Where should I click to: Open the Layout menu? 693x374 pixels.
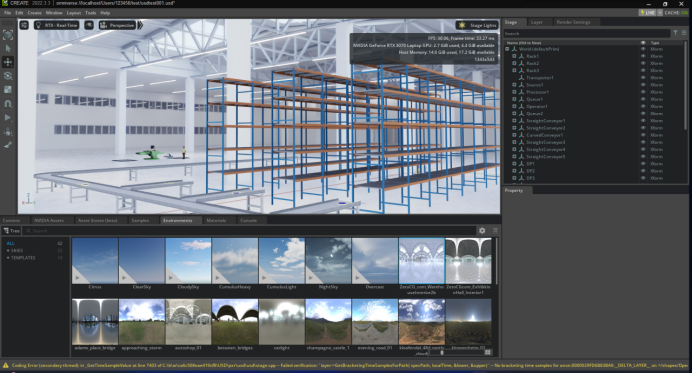(x=74, y=13)
